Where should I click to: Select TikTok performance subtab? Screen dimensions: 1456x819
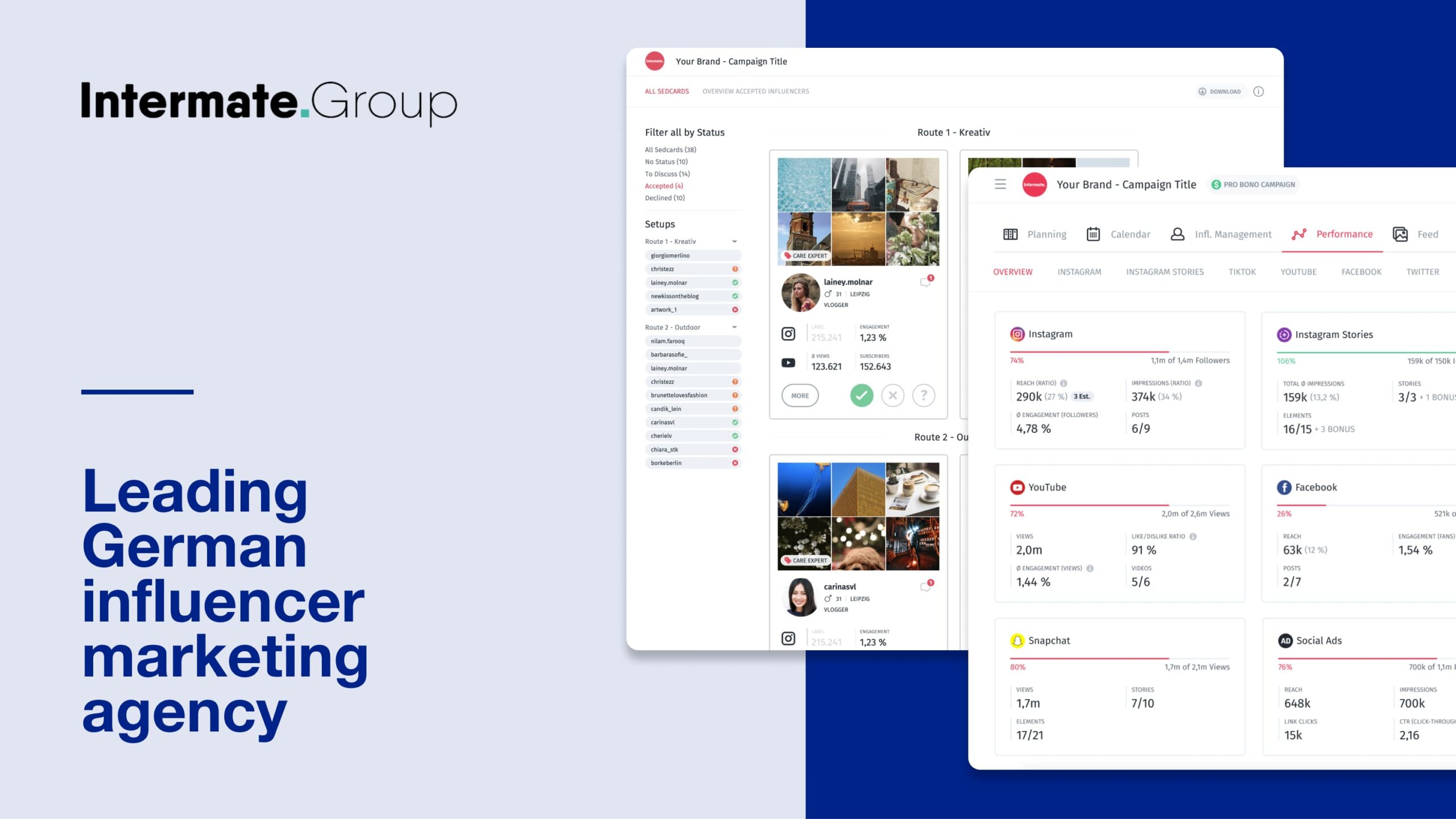point(1242,272)
